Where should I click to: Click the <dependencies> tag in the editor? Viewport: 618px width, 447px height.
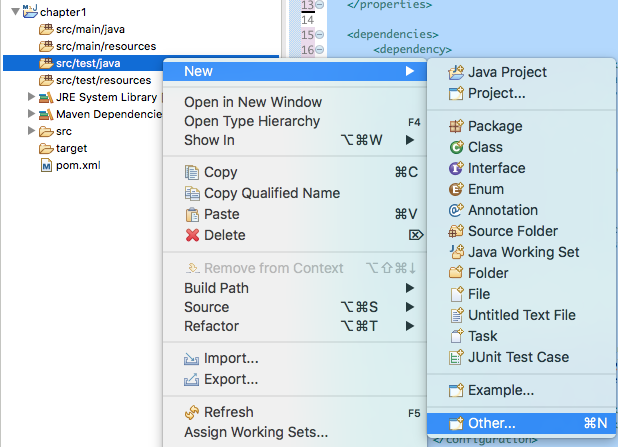tap(393, 34)
